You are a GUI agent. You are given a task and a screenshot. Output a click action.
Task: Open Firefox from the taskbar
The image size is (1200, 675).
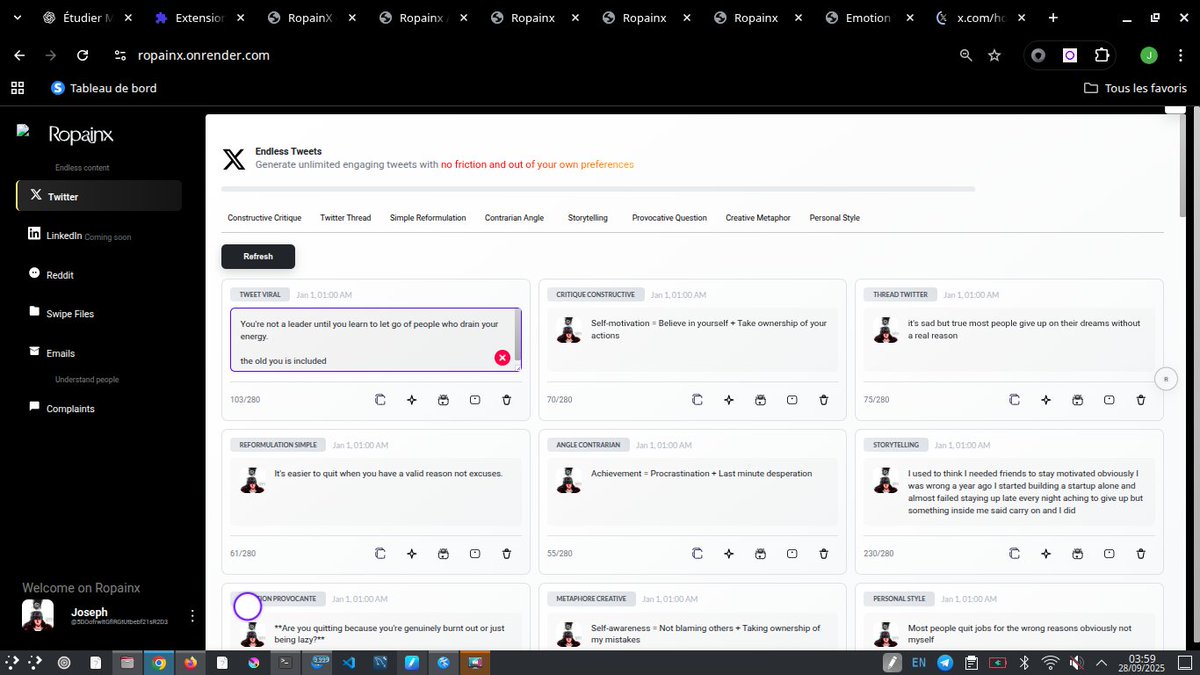point(191,662)
